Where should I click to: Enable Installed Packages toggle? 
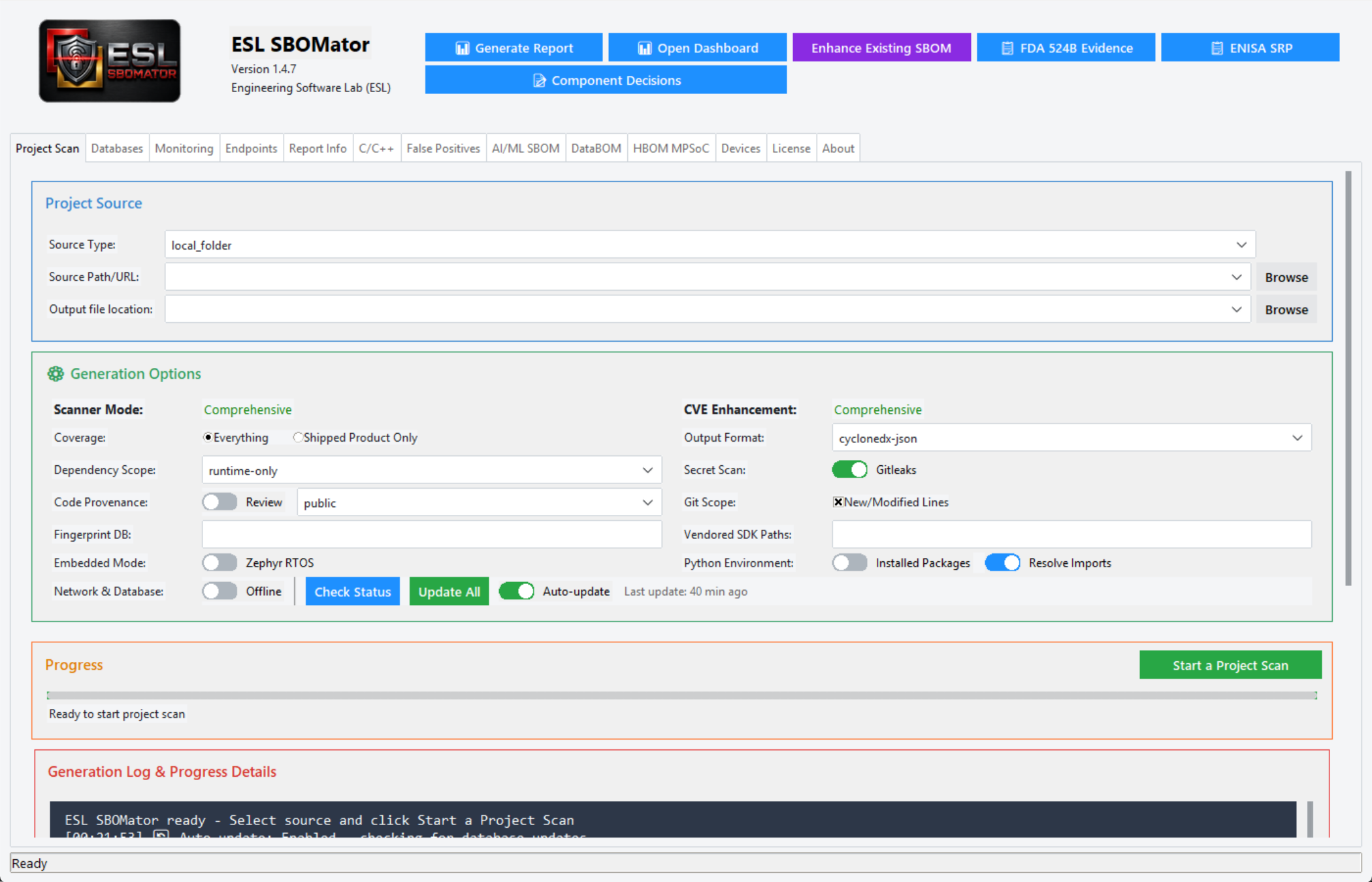(849, 563)
